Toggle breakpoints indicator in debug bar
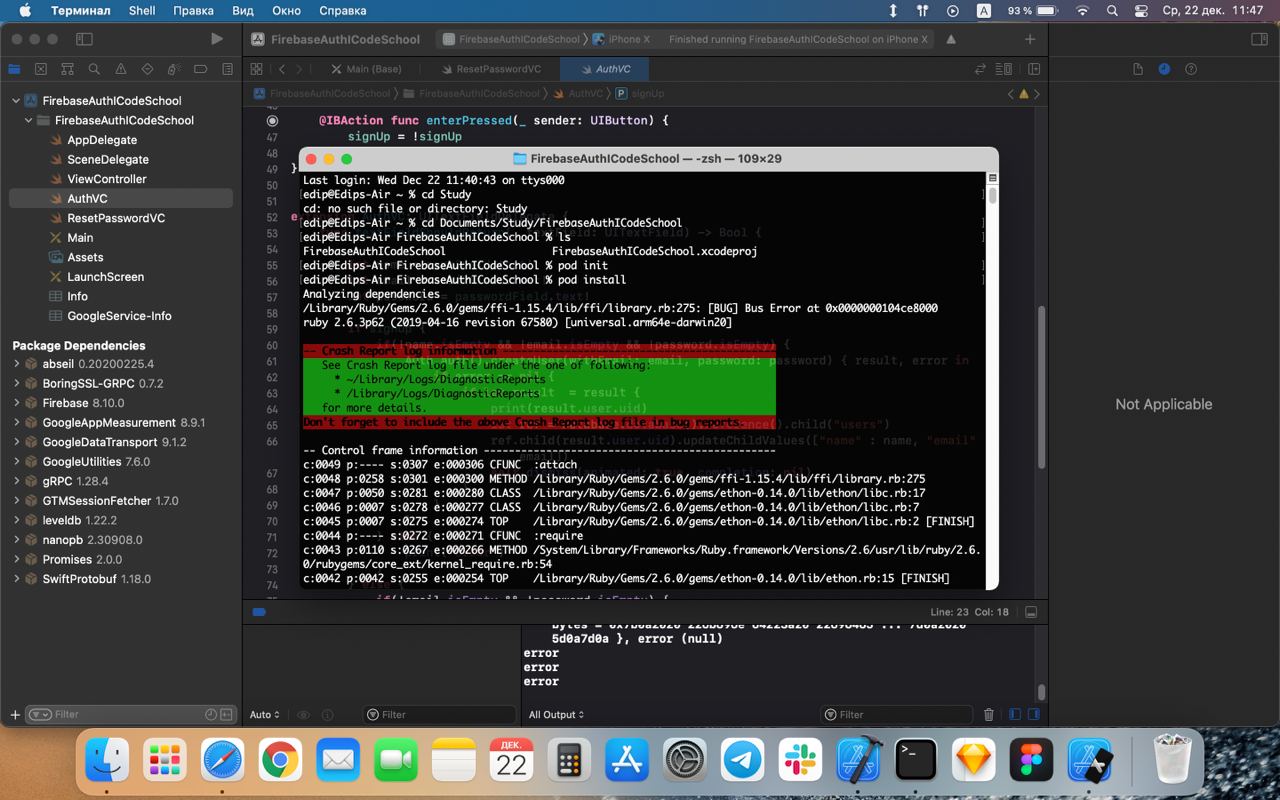 coord(259,612)
